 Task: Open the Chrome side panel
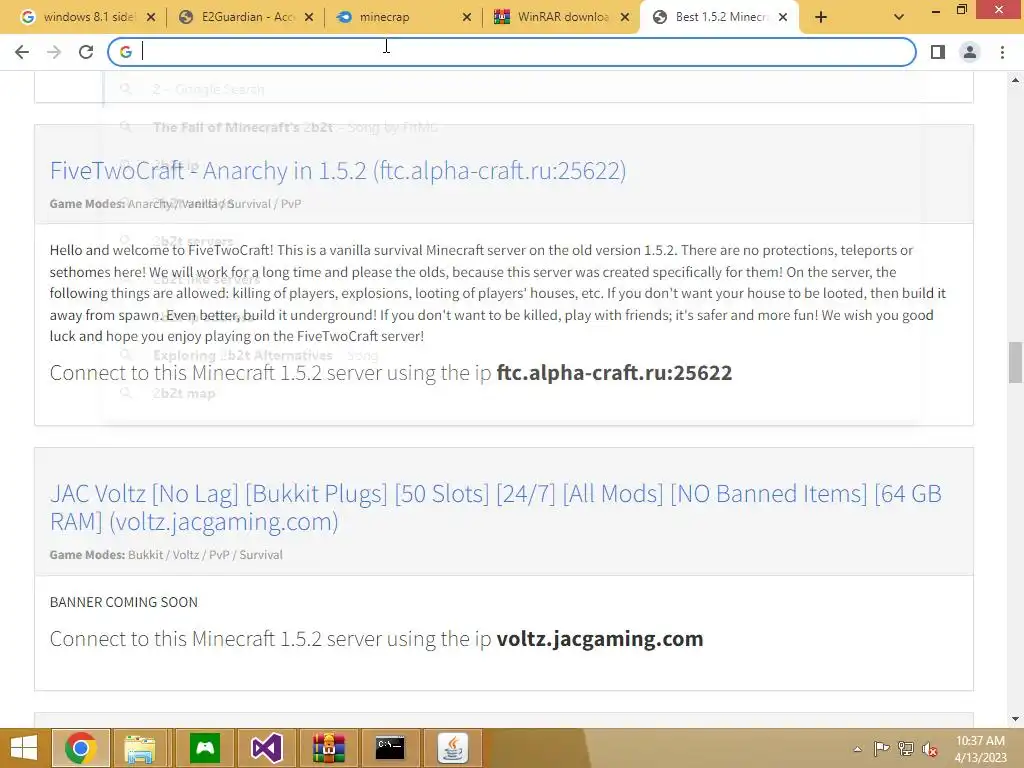pyautogui.click(x=938, y=52)
